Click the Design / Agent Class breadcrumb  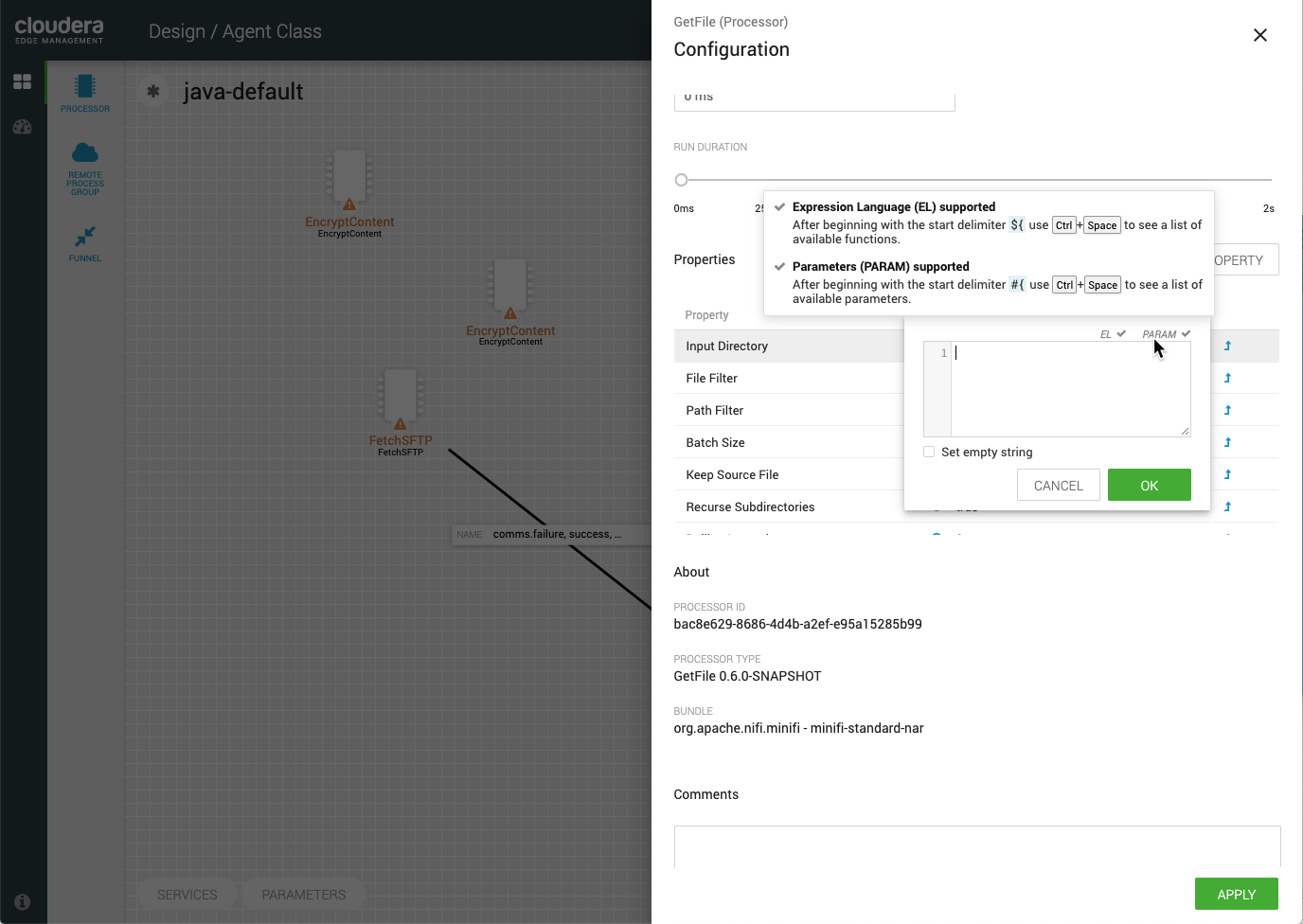pos(235,31)
